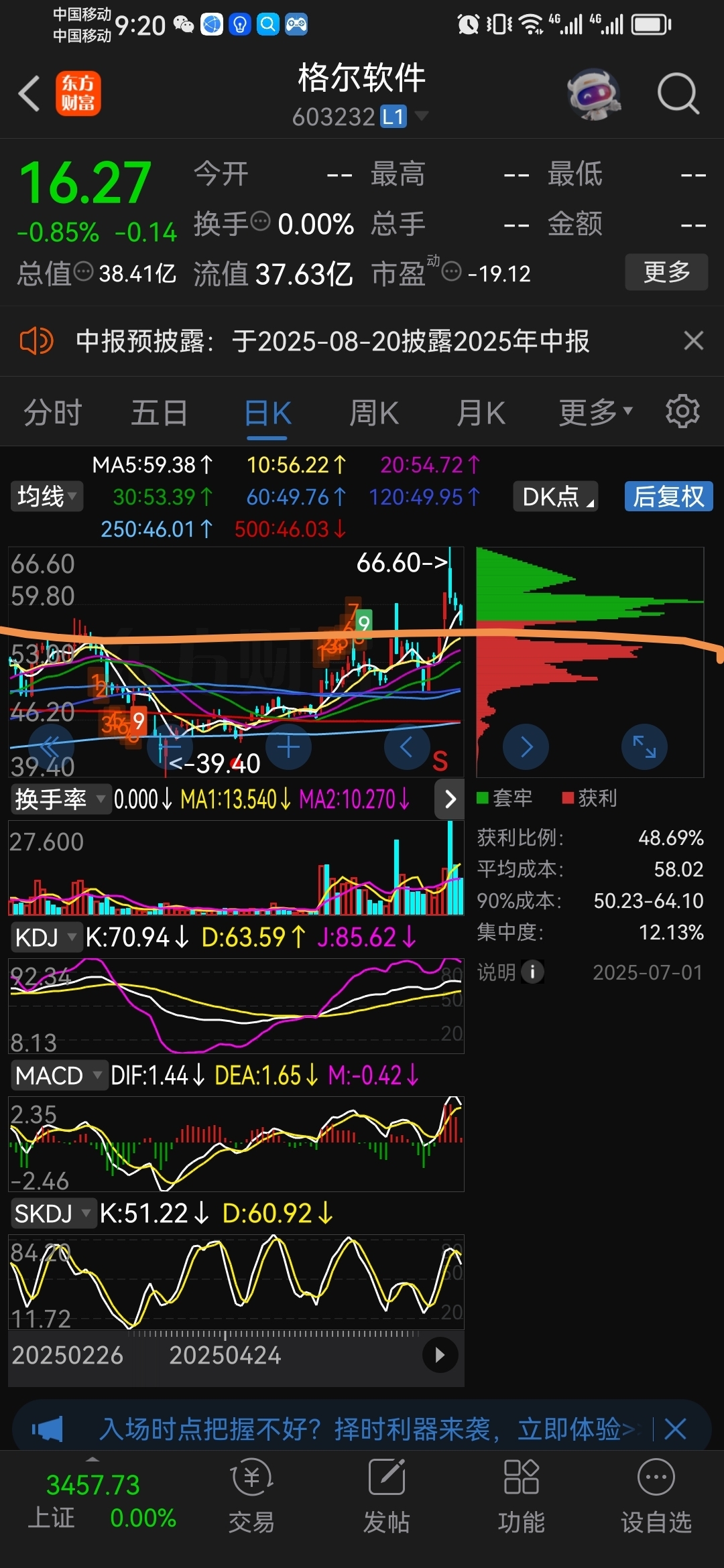Tap the minus zoom-out chart button

coord(170,746)
